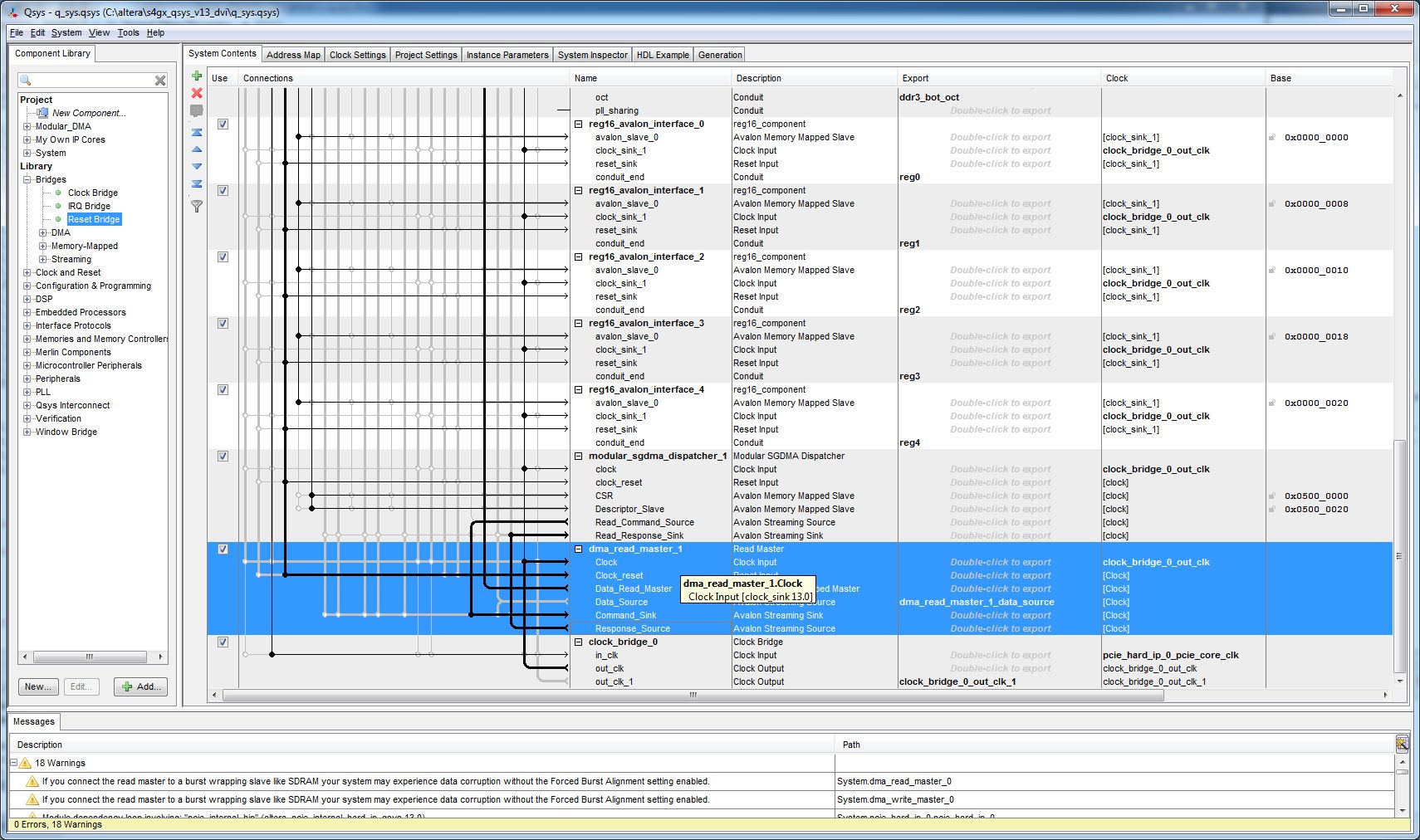This screenshot has height=840, width=1420.
Task: Expand the Memory-Mapped bridges subcategory
Action: [43, 246]
